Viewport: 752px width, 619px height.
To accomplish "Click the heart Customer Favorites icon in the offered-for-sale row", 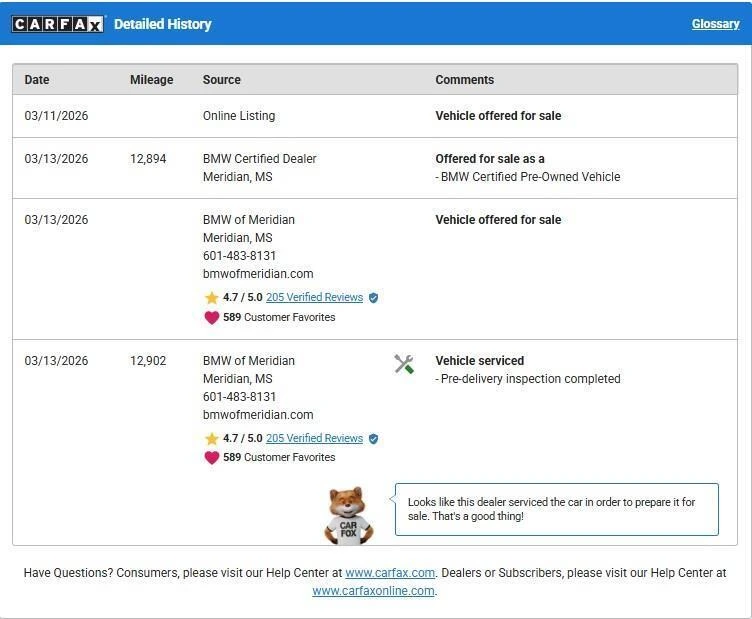I will click(211, 317).
